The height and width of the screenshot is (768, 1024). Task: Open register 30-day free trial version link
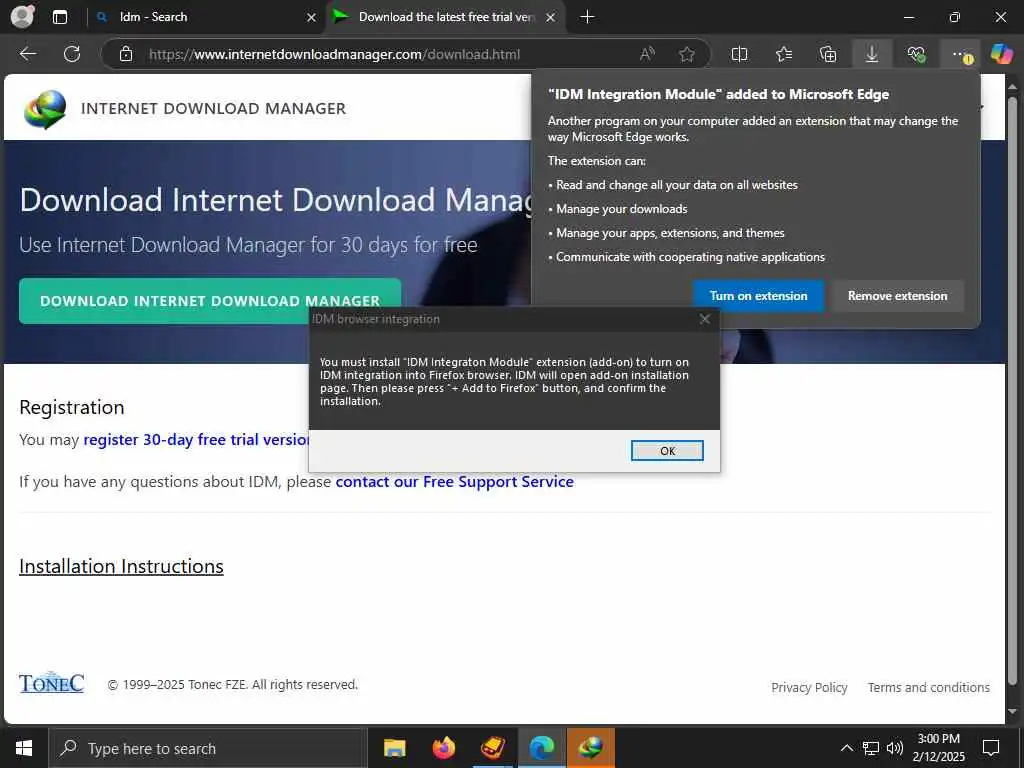(197, 440)
